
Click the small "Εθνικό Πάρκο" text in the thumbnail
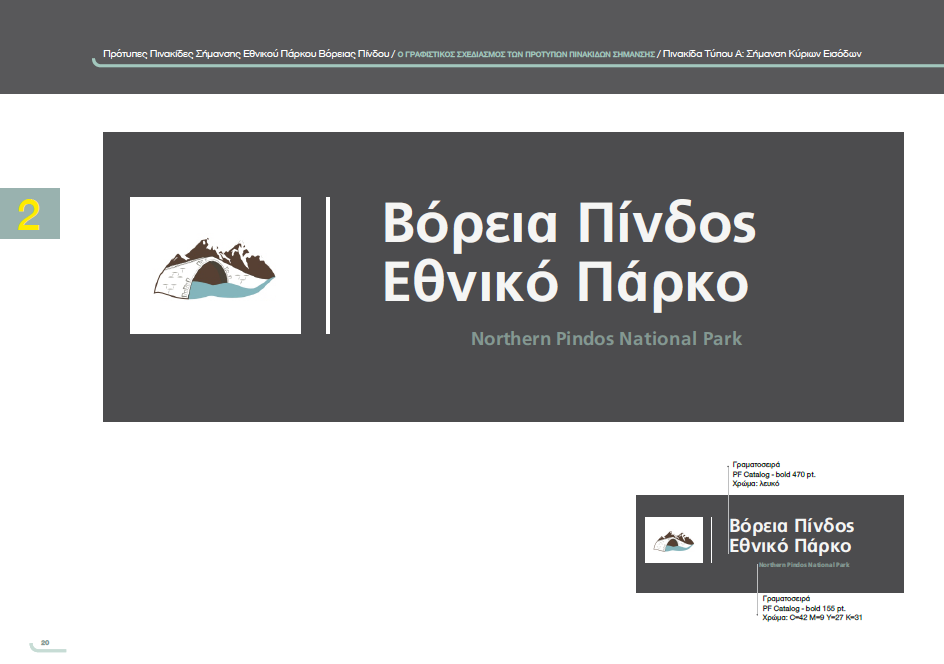click(x=790, y=546)
